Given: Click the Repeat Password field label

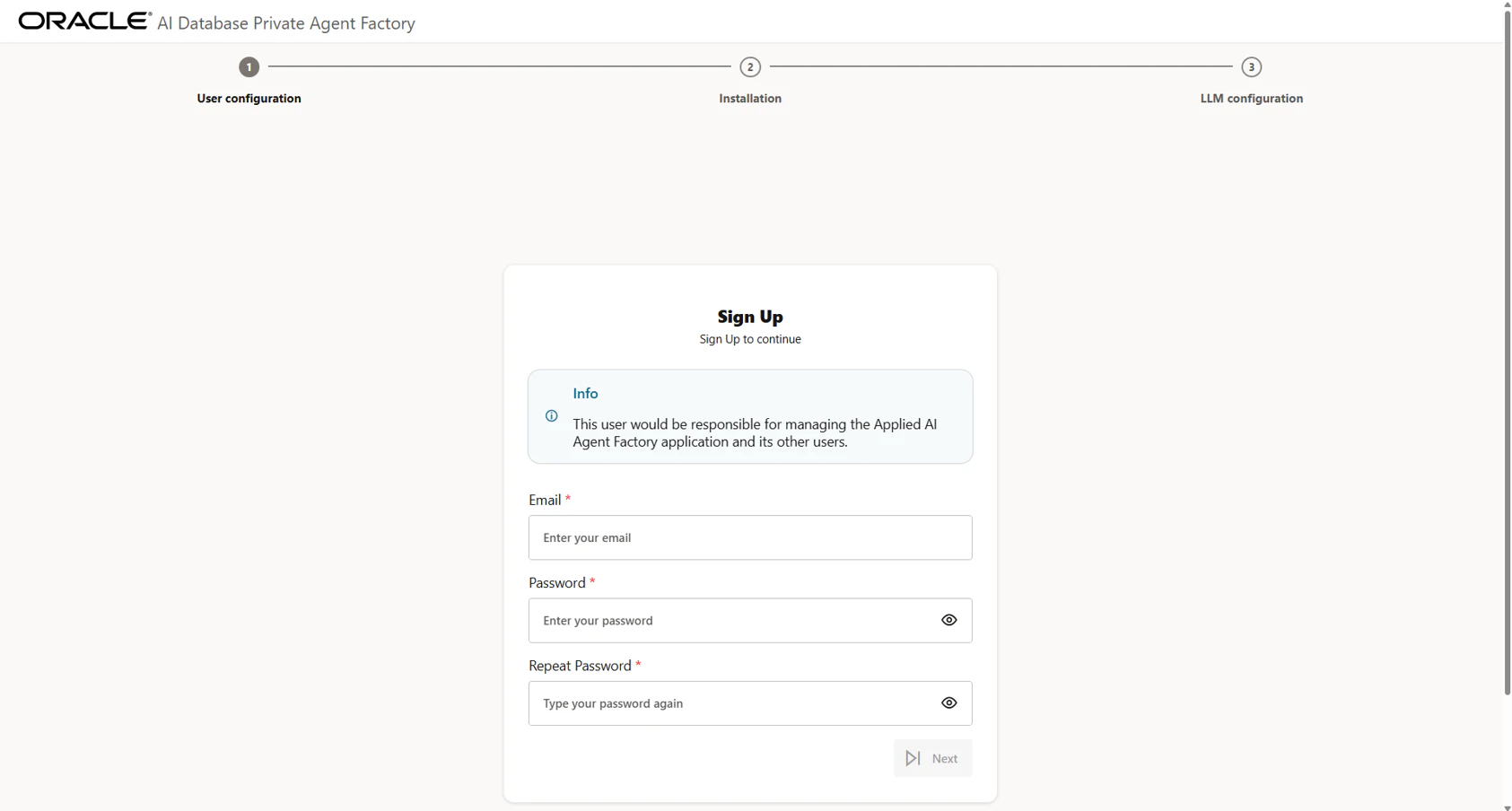Looking at the screenshot, I should [580, 666].
